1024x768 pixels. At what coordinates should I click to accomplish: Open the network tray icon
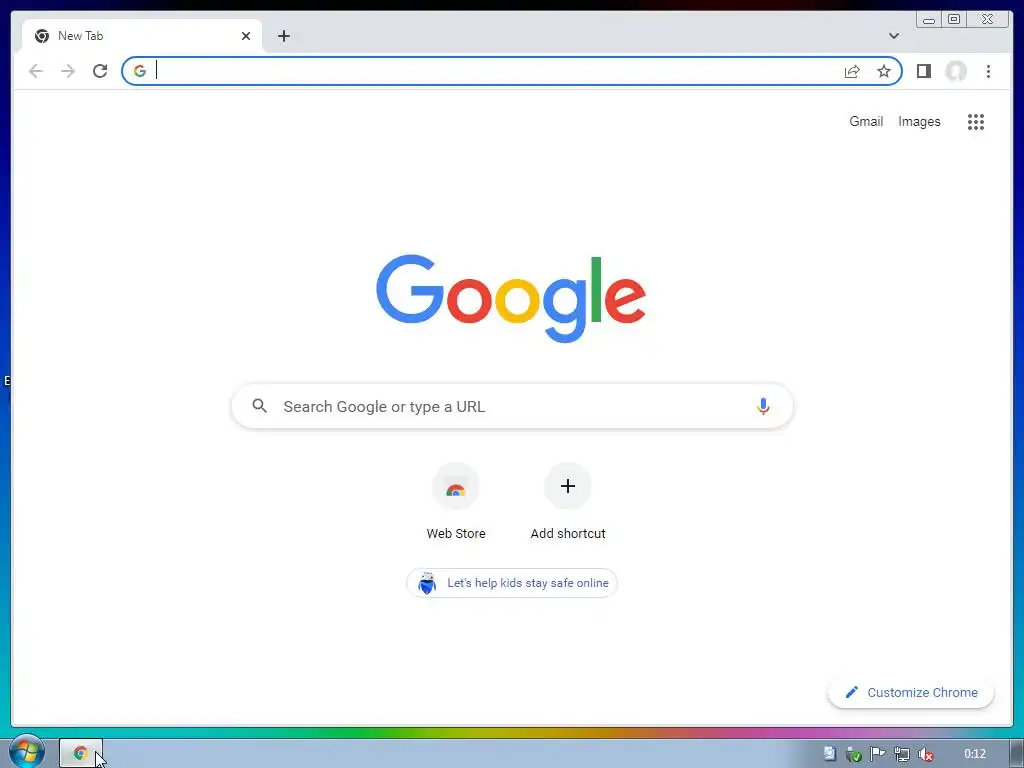tap(902, 754)
